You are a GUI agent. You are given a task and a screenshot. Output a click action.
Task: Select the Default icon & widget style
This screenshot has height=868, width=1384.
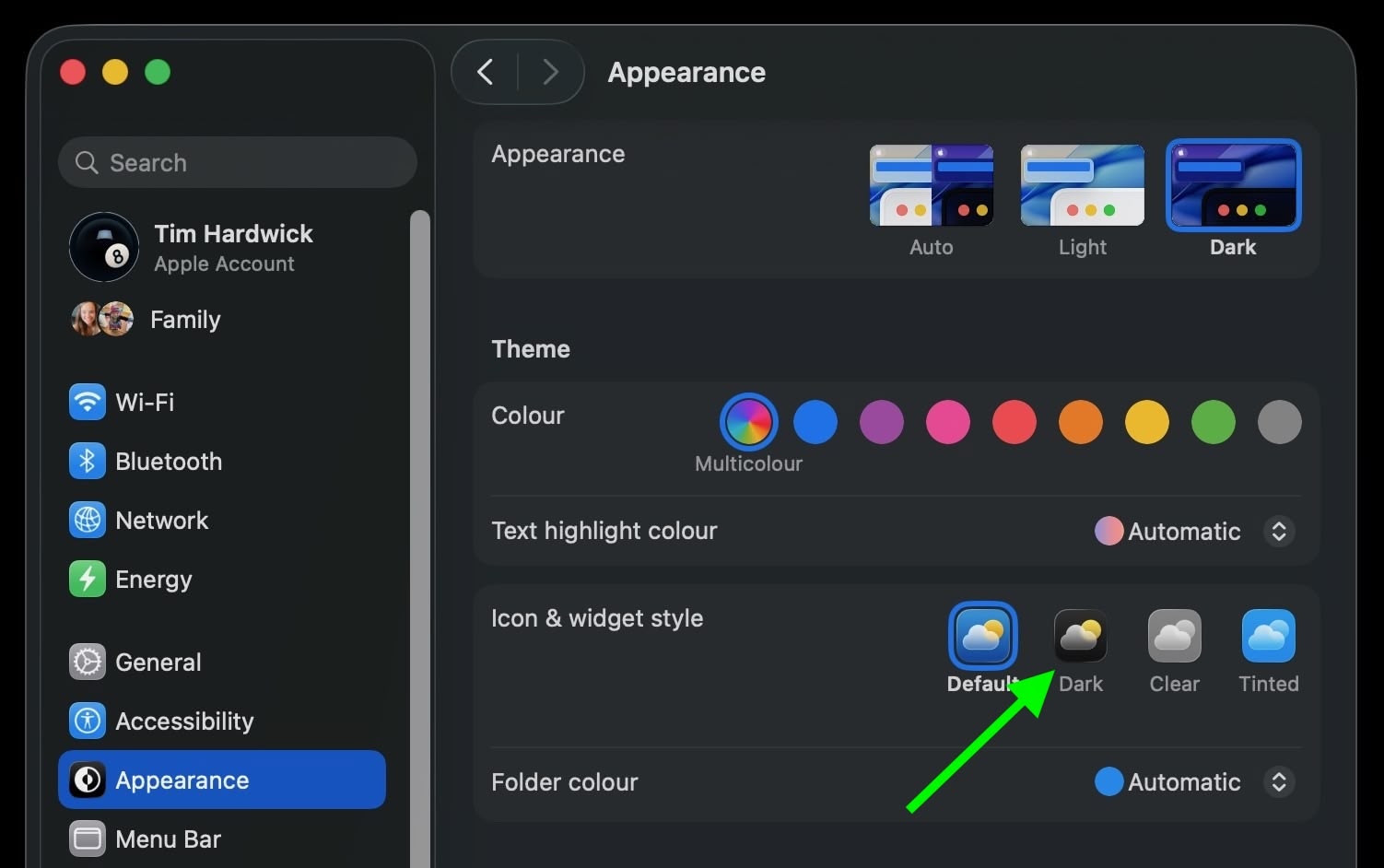coord(982,636)
